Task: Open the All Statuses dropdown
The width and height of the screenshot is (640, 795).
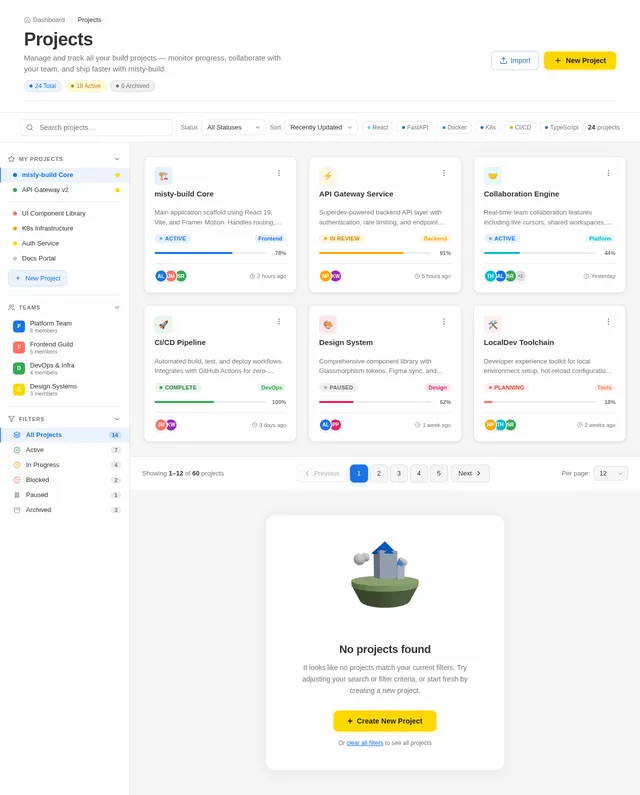Action: (x=233, y=127)
